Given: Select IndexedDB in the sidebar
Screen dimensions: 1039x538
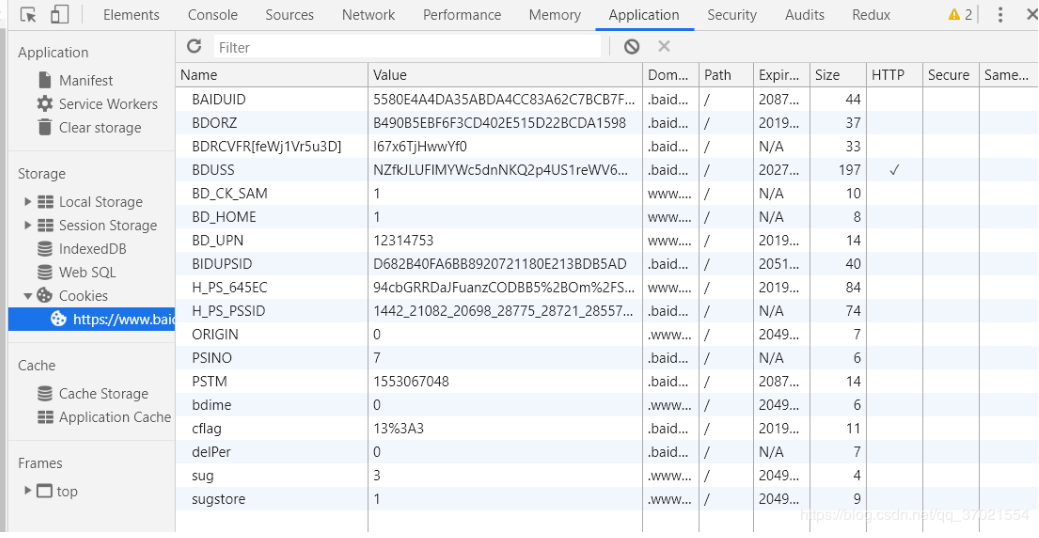Looking at the screenshot, I should [92, 249].
